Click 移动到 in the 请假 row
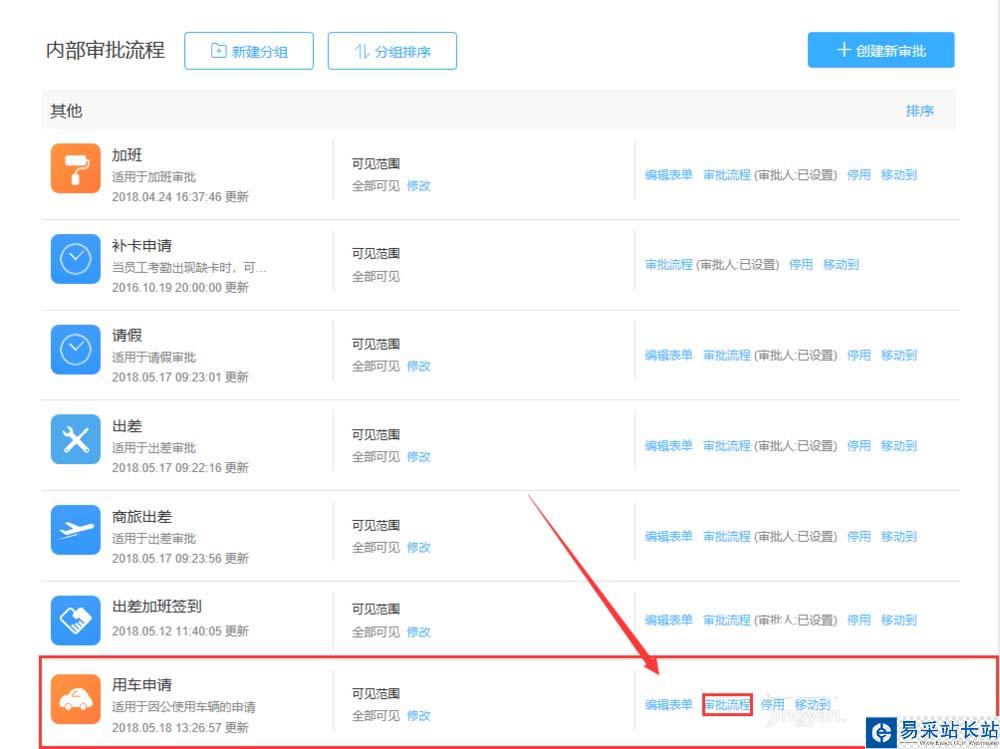Image resolution: width=1000 pixels, height=749 pixels. 899,355
